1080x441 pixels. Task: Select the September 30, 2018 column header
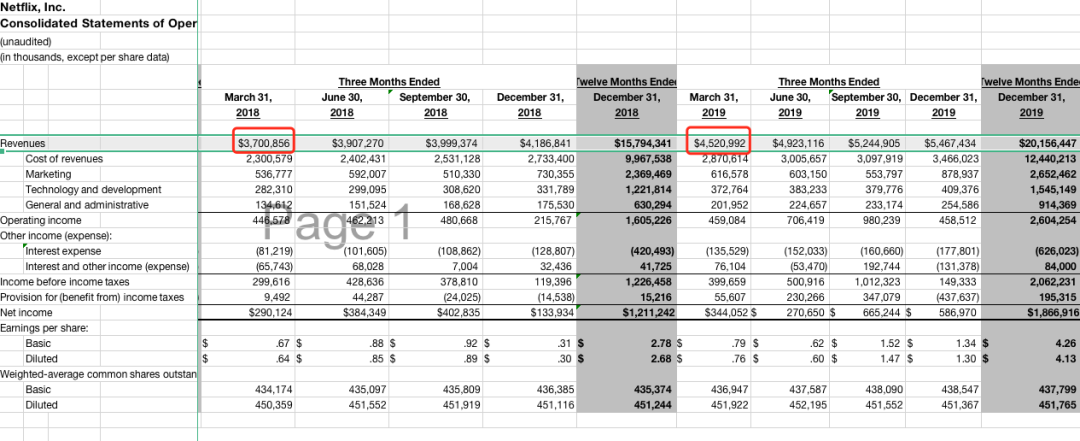tap(435, 105)
